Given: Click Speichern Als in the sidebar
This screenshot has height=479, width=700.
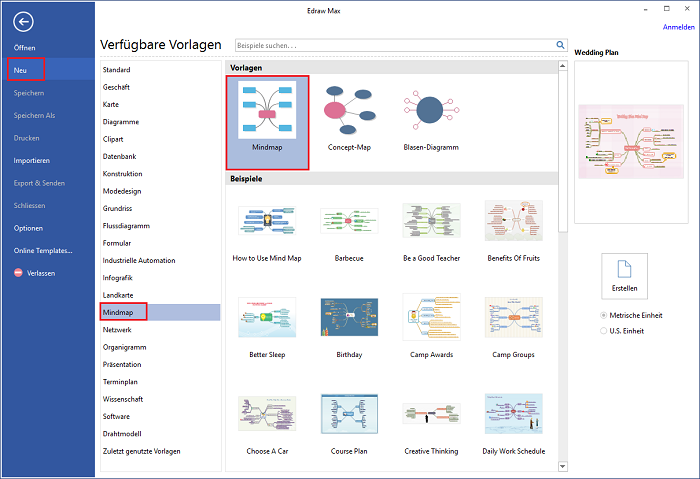Looking at the screenshot, I should 34,115.
